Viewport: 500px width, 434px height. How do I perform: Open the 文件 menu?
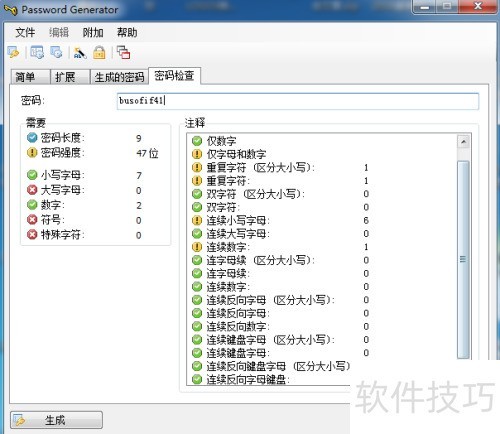[25, 32]
